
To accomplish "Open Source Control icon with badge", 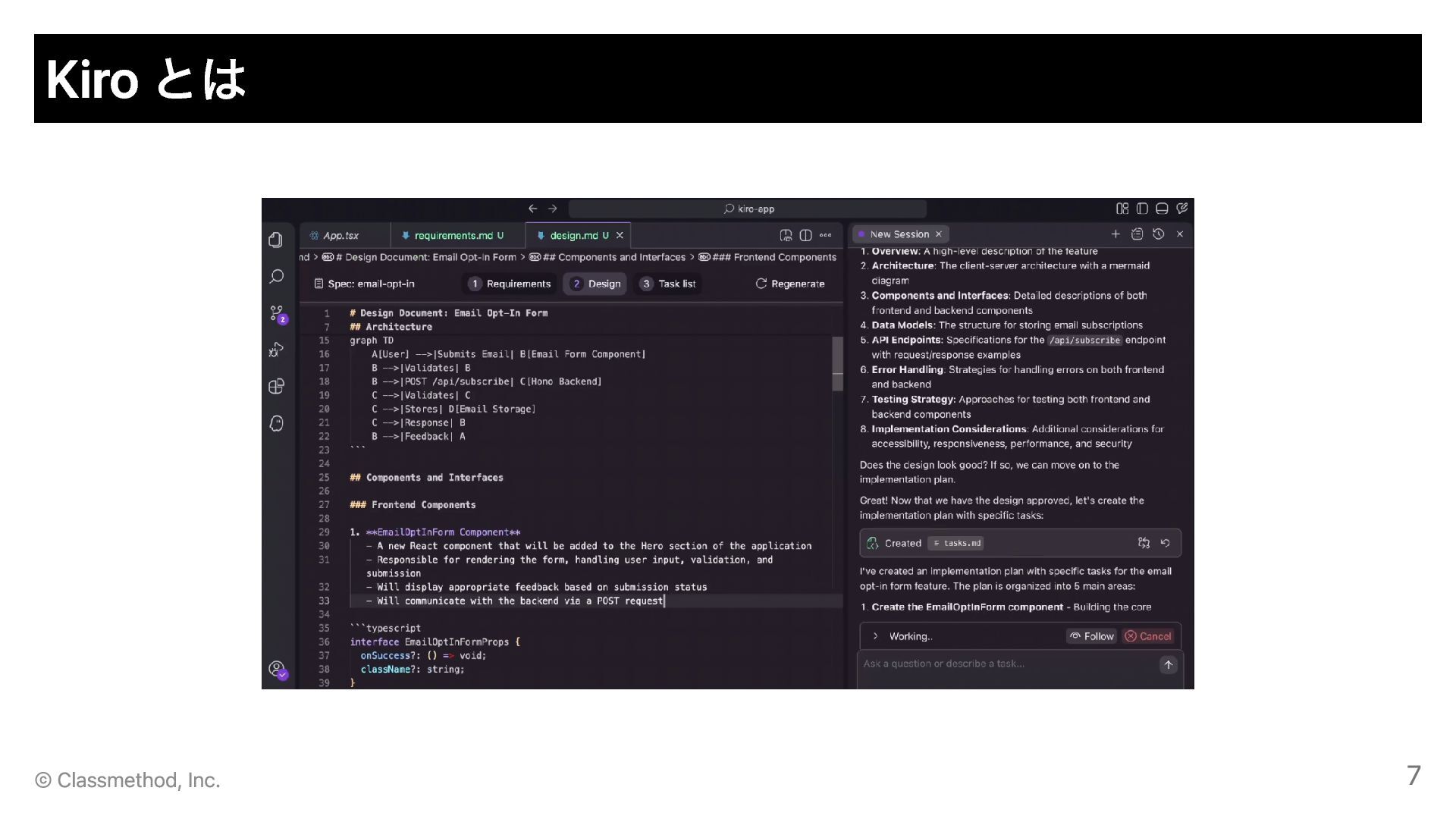I will pyautogui.click(x=277, y=313).
